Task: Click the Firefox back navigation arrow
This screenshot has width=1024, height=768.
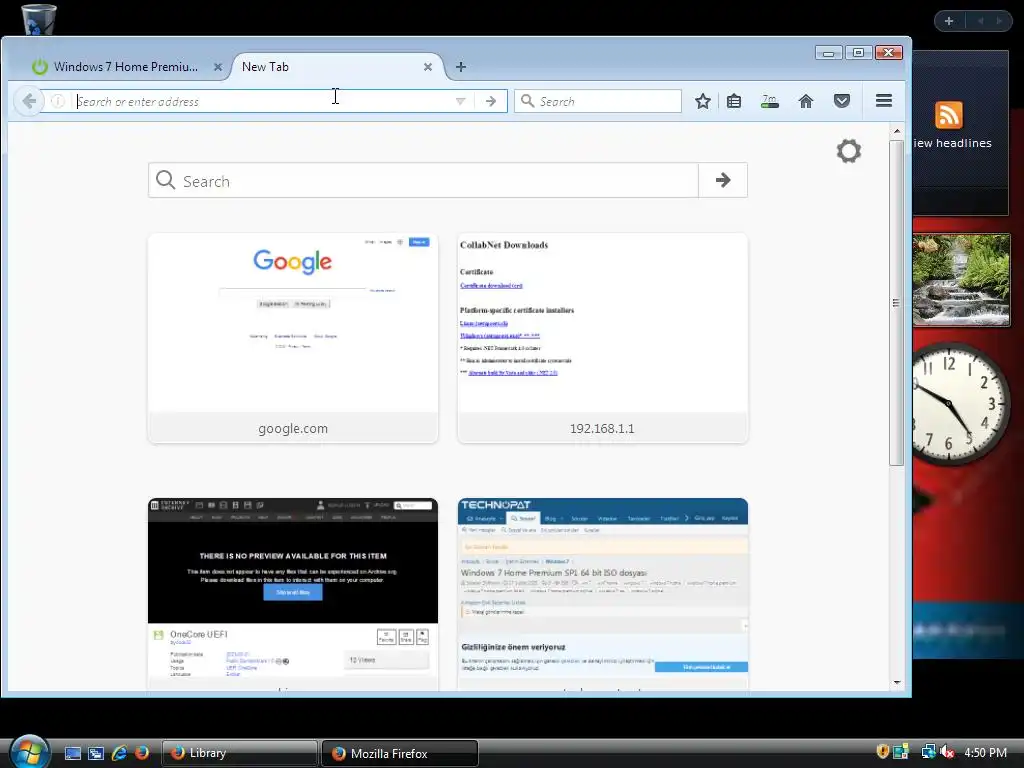Action: [x=29, y=101]
